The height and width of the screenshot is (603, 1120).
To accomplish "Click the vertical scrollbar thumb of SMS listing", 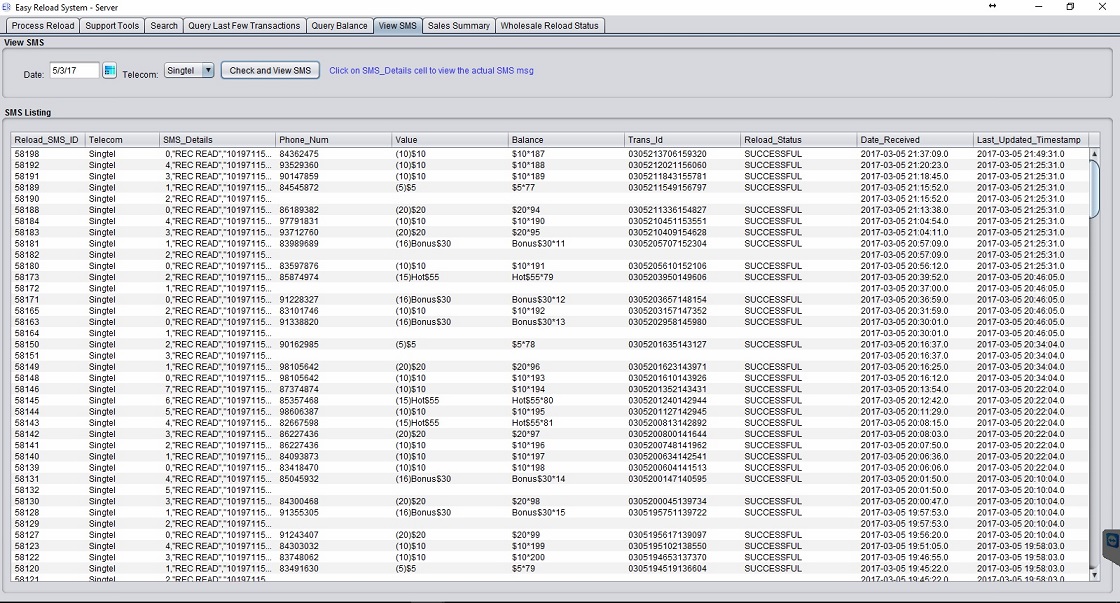I will pos(1094,189).
